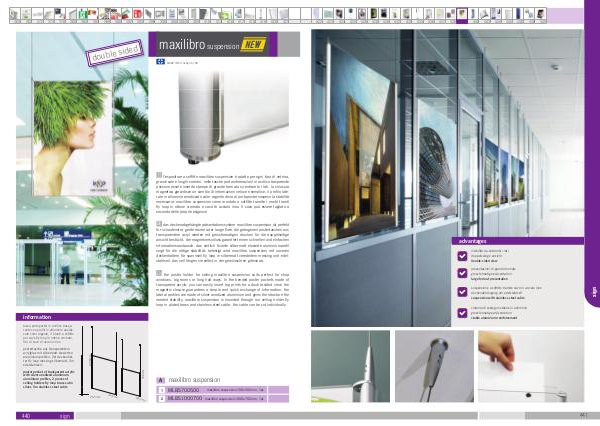The height and width of the screenshot is (426, 600).
Task: Open the ceiling cable holder detail photo
Action: click(434, 366)
